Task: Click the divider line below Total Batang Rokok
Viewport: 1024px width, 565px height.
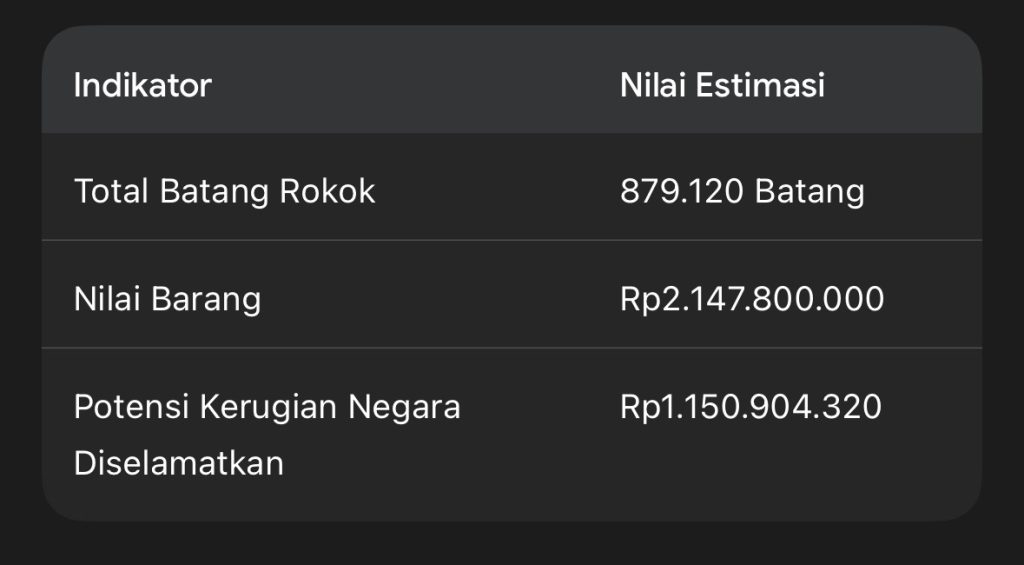Action: [x=511, y=240]
